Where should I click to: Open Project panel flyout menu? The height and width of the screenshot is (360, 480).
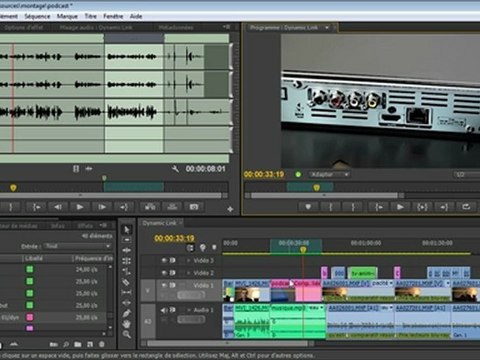coord(103,225)
